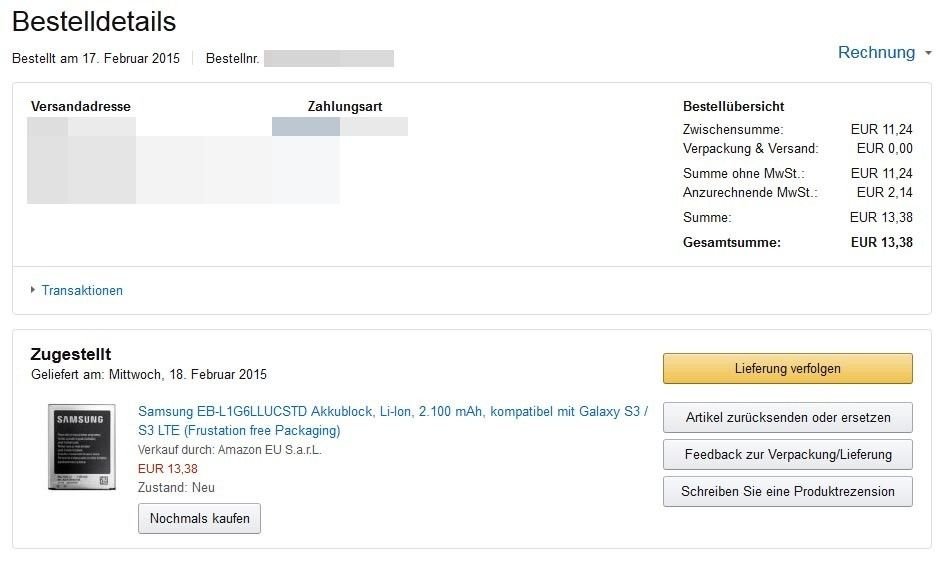
Task: Track shipment with Lieferung verfolgen
Action: [787, 369]
